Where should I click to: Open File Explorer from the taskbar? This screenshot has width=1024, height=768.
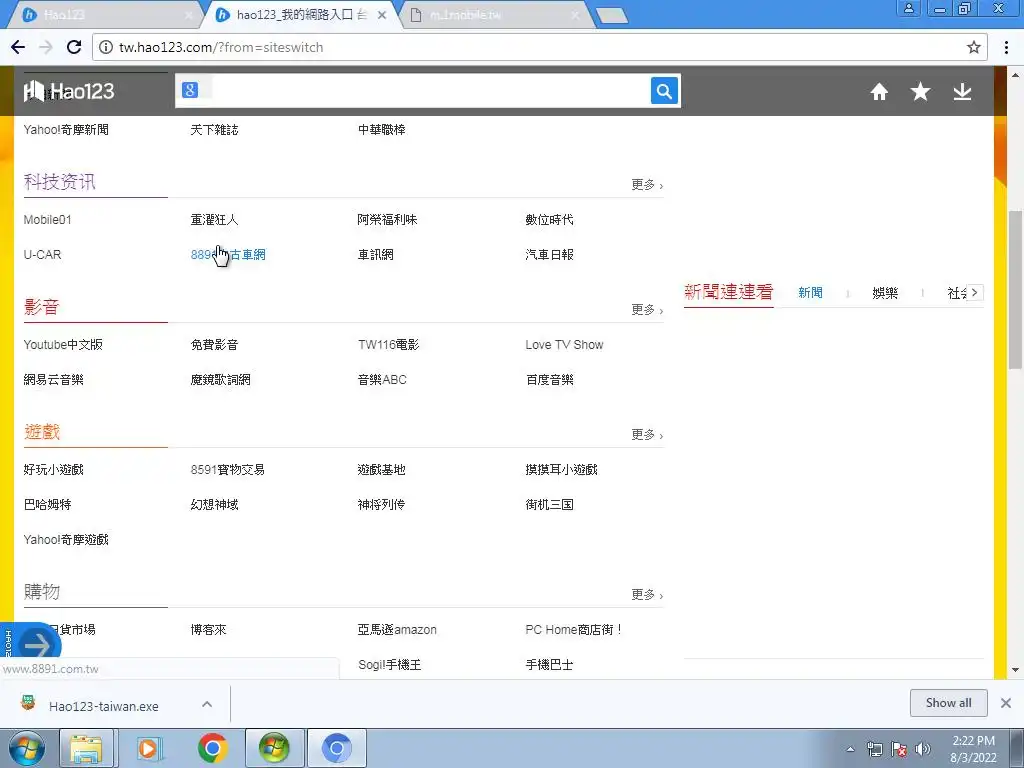86,748
